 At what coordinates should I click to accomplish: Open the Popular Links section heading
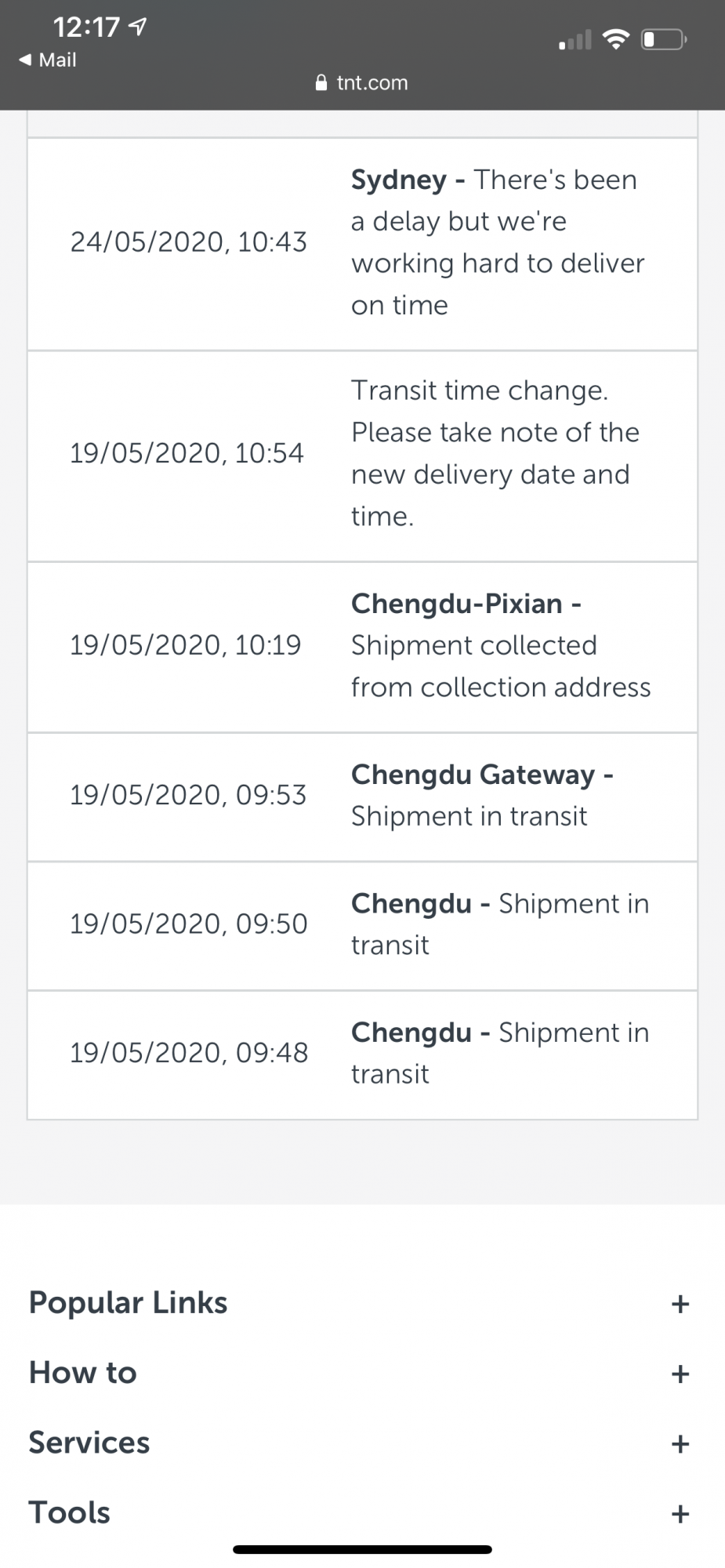128,1302
